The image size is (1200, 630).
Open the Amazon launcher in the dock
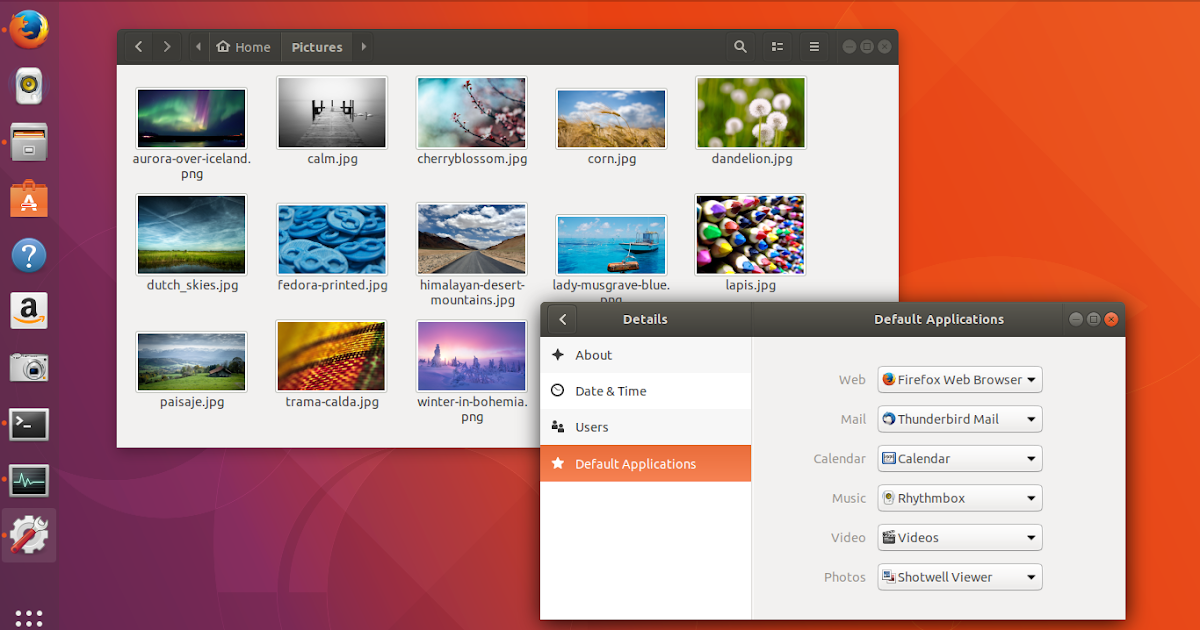pos(29,311)
